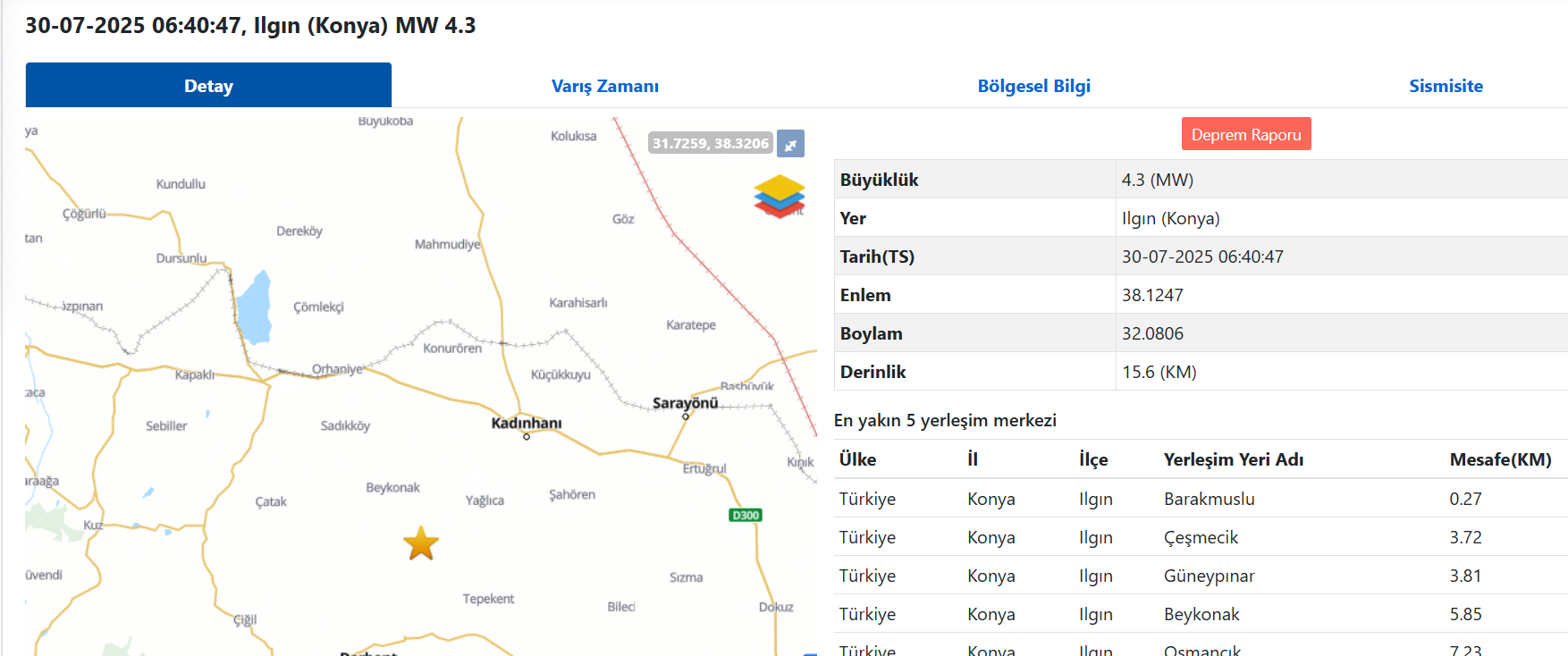The width and height of the screenshot is (1568, 656).
Task: Click the Sarayönü town label on the map
Action: point(685,403)
